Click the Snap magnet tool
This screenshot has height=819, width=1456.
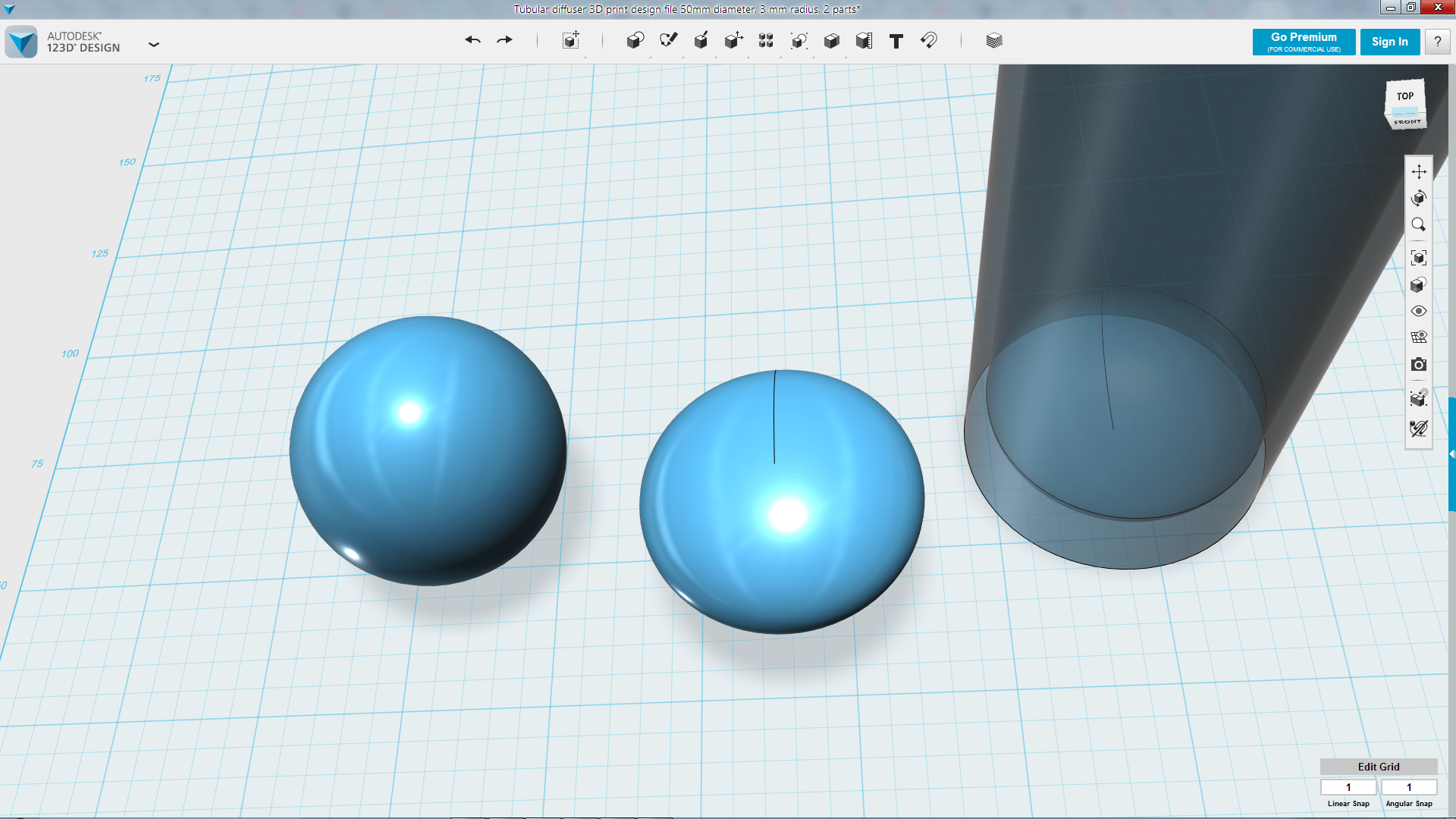929,41
